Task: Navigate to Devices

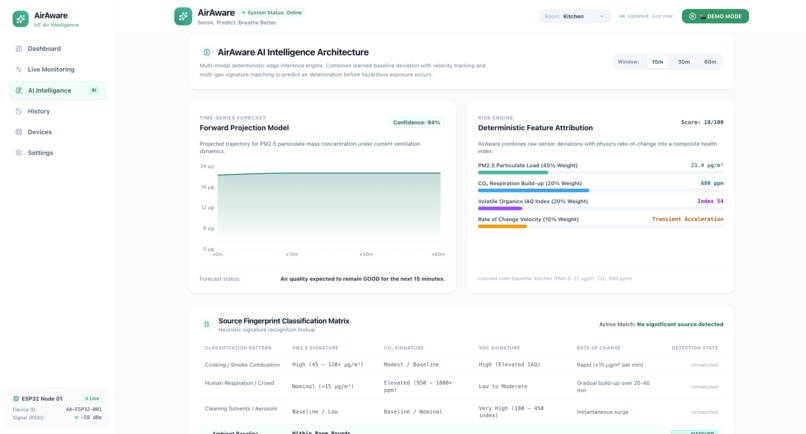Action: click(x=58, y=132)
